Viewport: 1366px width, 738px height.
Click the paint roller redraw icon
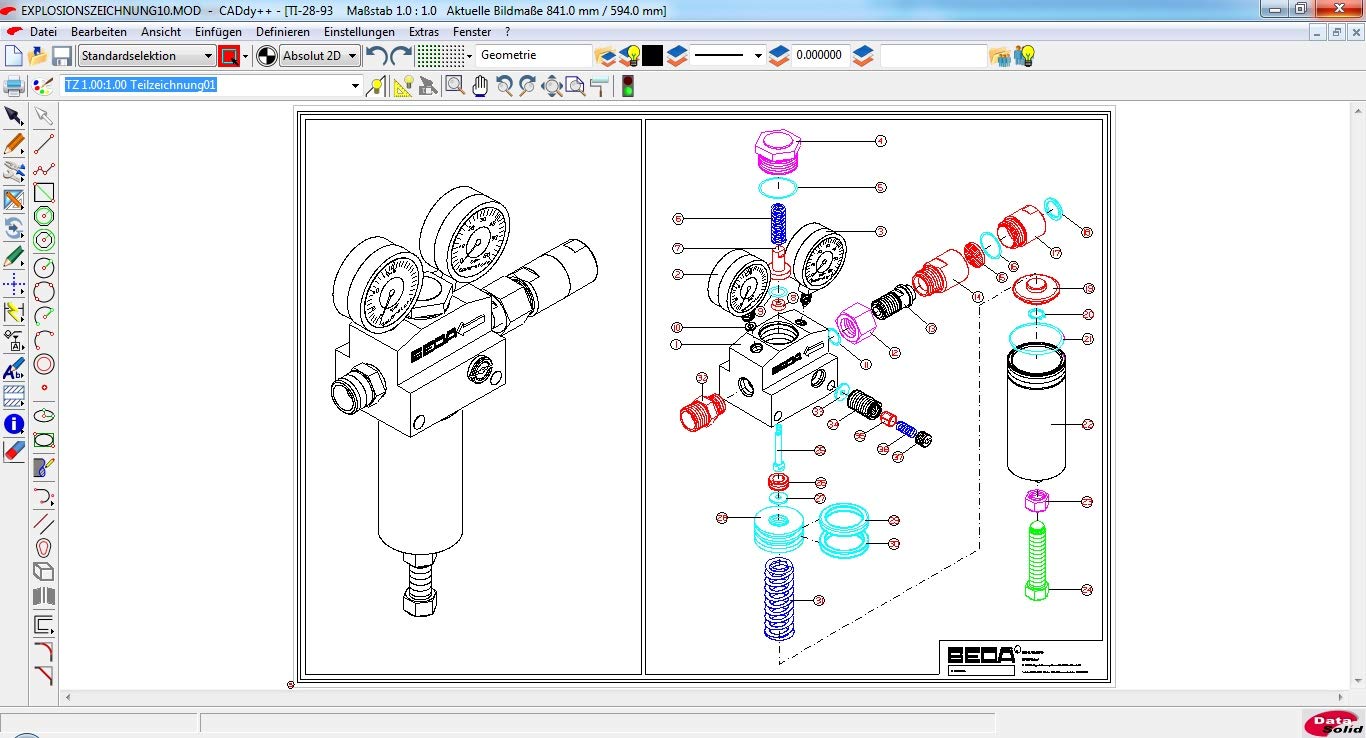click(x=600, y=86)
